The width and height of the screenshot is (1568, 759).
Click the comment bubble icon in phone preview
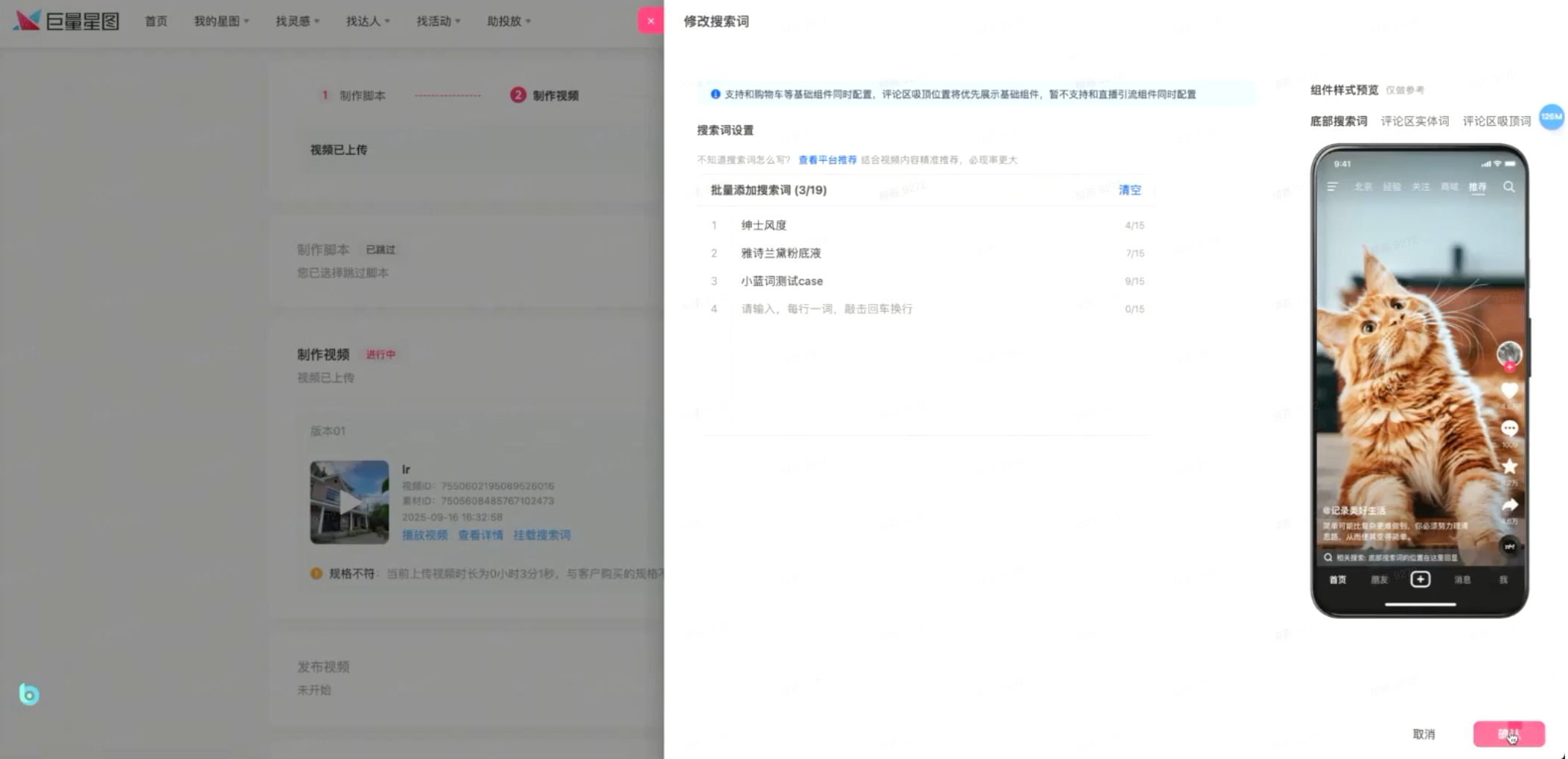[1509, 429]
